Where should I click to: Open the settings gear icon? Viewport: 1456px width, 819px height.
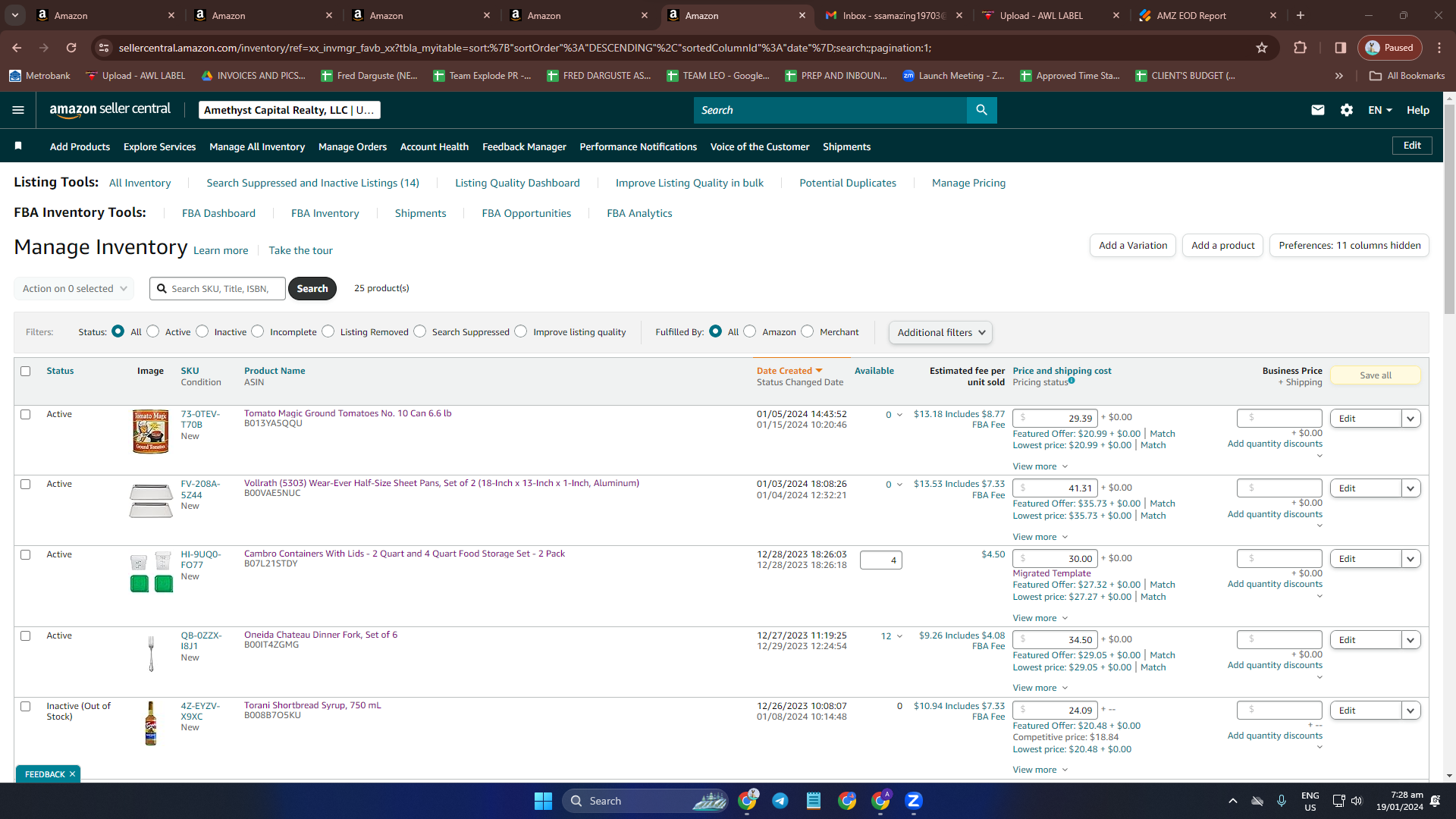coord(1347,110)
